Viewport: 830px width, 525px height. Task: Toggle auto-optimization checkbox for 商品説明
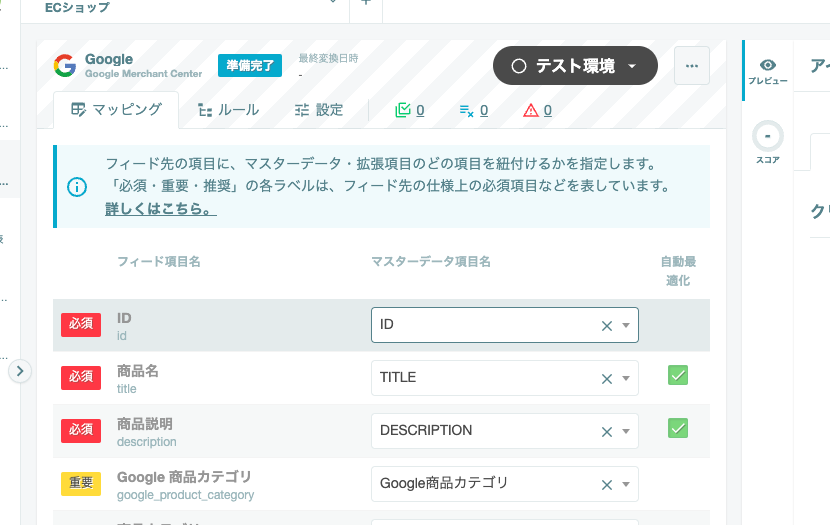pos(678,428)
